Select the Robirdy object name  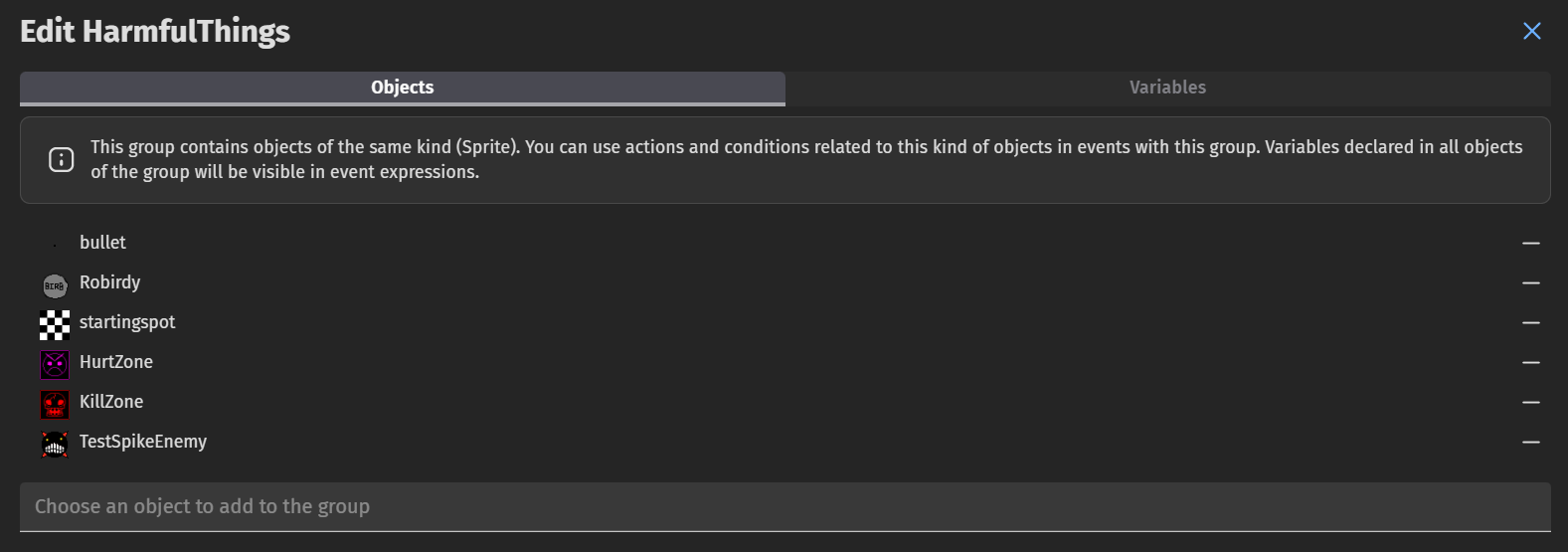(x=109, y=282)
